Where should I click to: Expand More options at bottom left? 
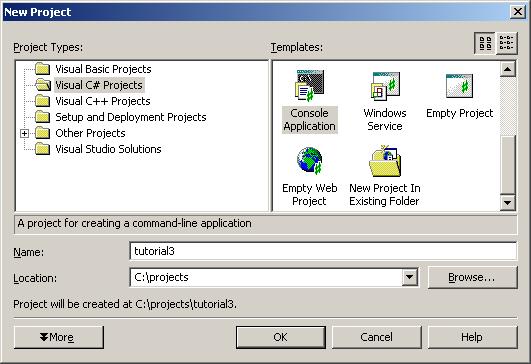pos(59,337)
